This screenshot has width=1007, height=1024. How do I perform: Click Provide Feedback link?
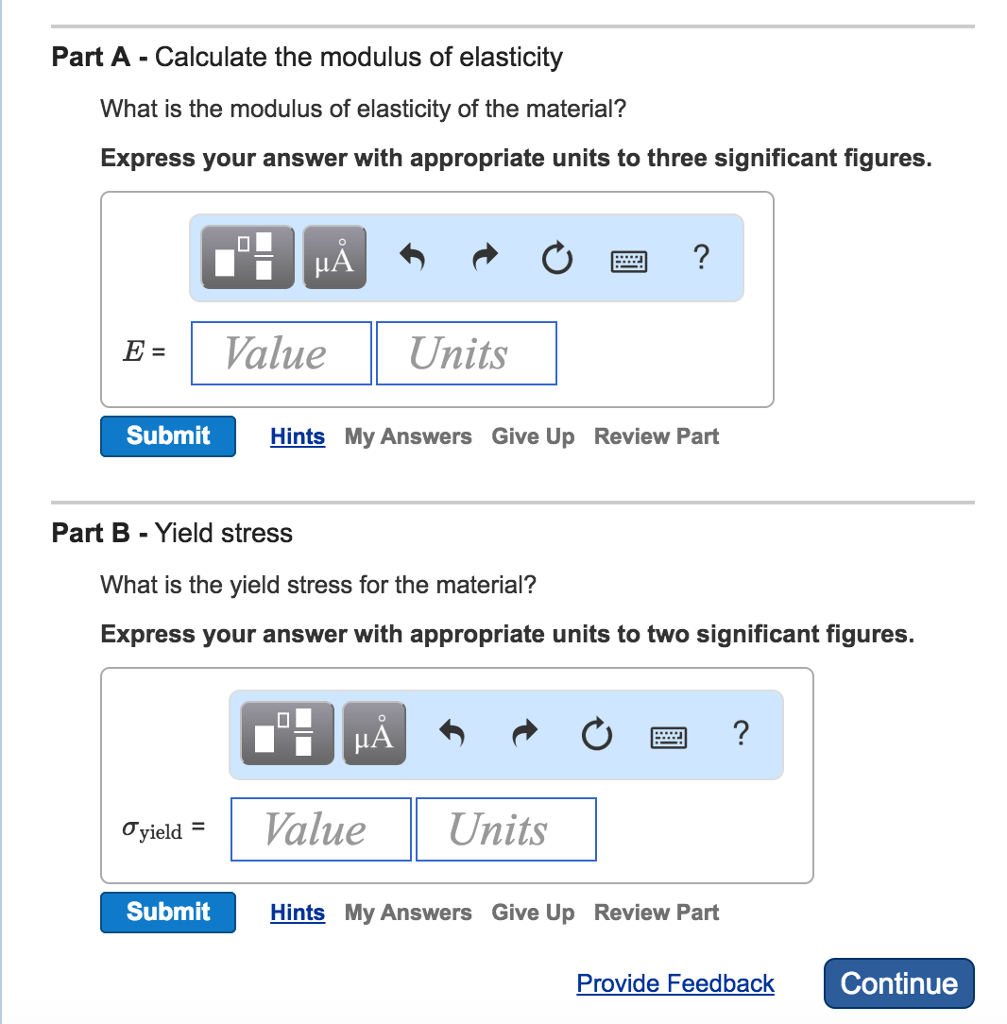pyautogui.click(x=674, y=984)
